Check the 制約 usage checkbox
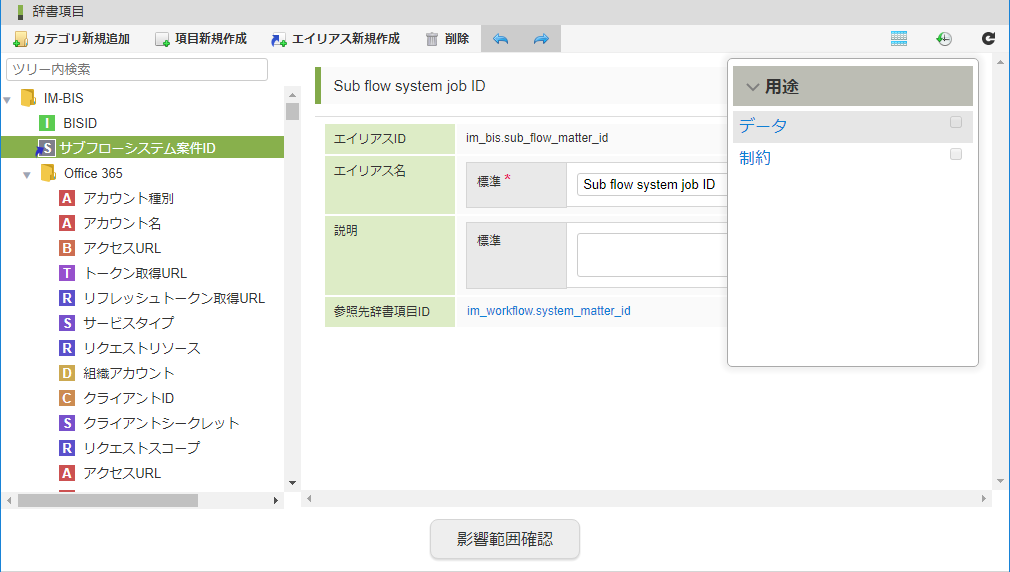 point(956,155)
